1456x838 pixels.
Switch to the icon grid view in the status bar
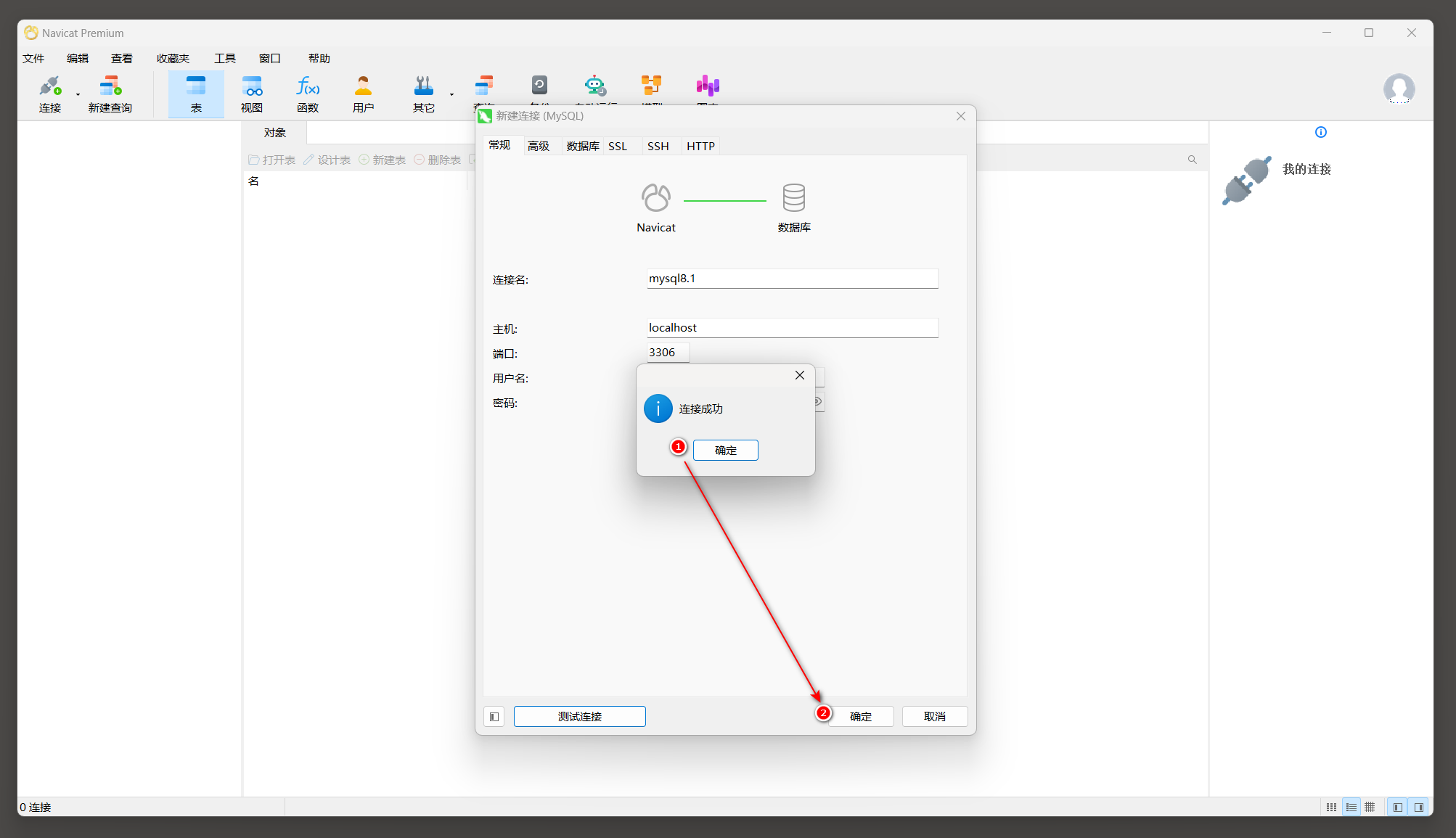click(x=1331, y=807)
